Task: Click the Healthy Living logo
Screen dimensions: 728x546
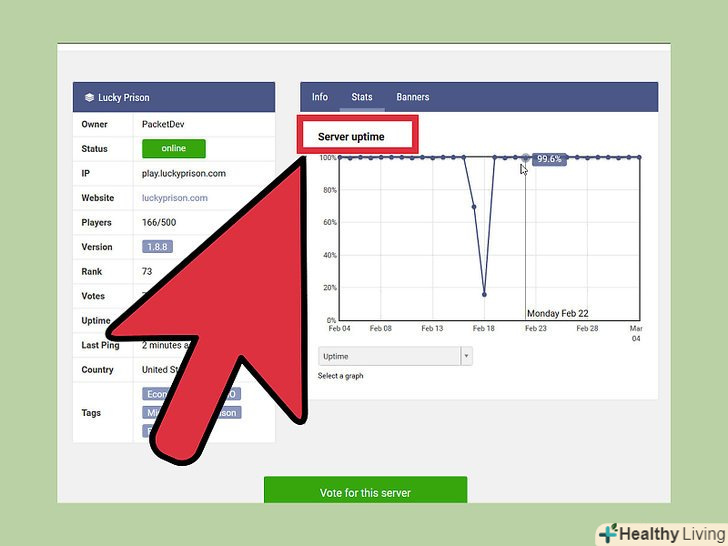Action: click(x=663, y=534)
